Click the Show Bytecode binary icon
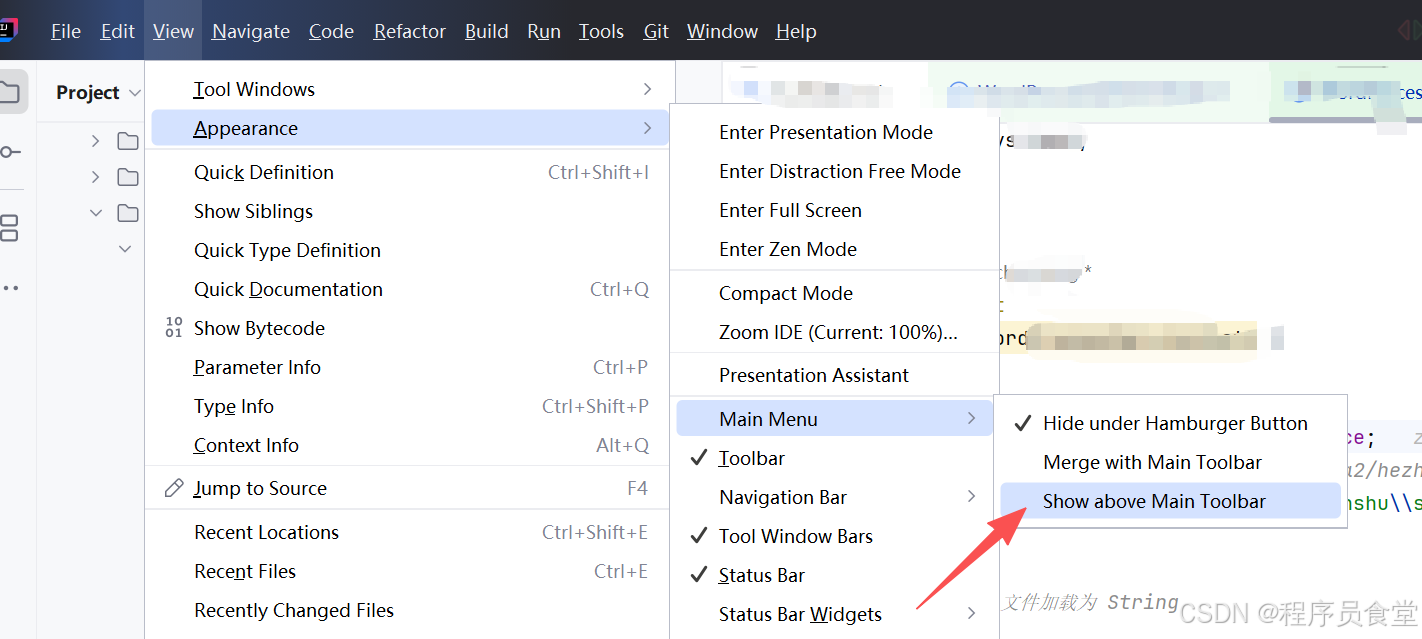This screenshot has width=1422, height=639. (x=174, y=328)
